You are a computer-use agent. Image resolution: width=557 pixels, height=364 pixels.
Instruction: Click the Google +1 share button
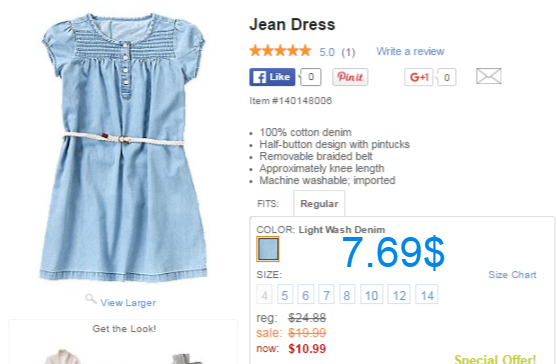coord(418,77)
